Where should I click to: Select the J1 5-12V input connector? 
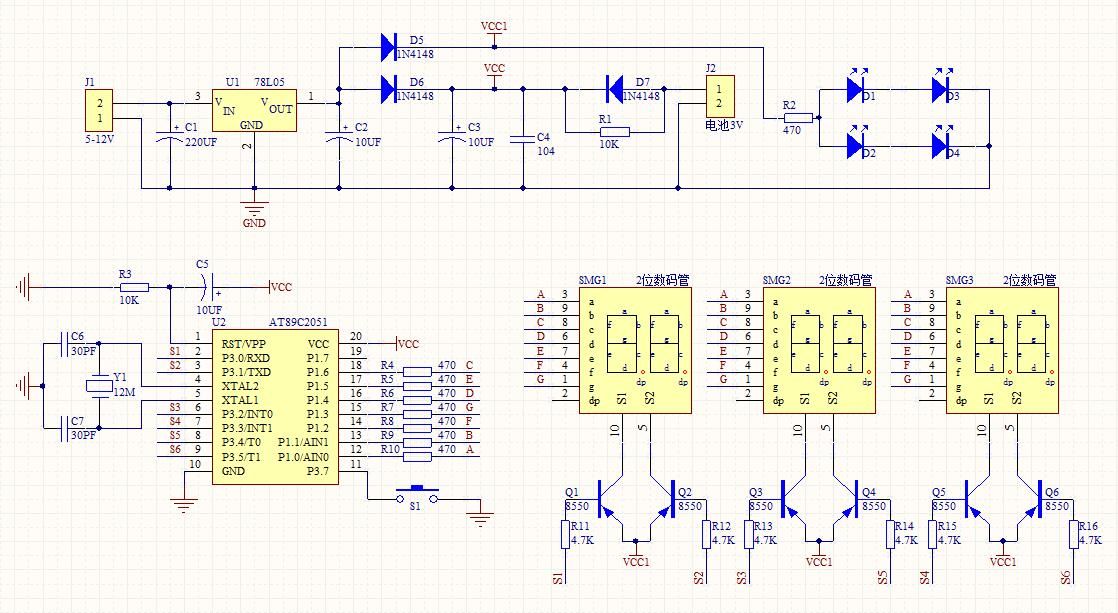99,110
